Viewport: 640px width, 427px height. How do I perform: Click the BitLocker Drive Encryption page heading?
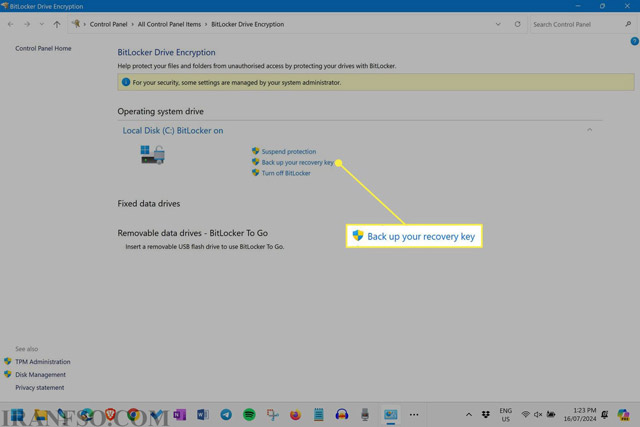tap(166, 52)
